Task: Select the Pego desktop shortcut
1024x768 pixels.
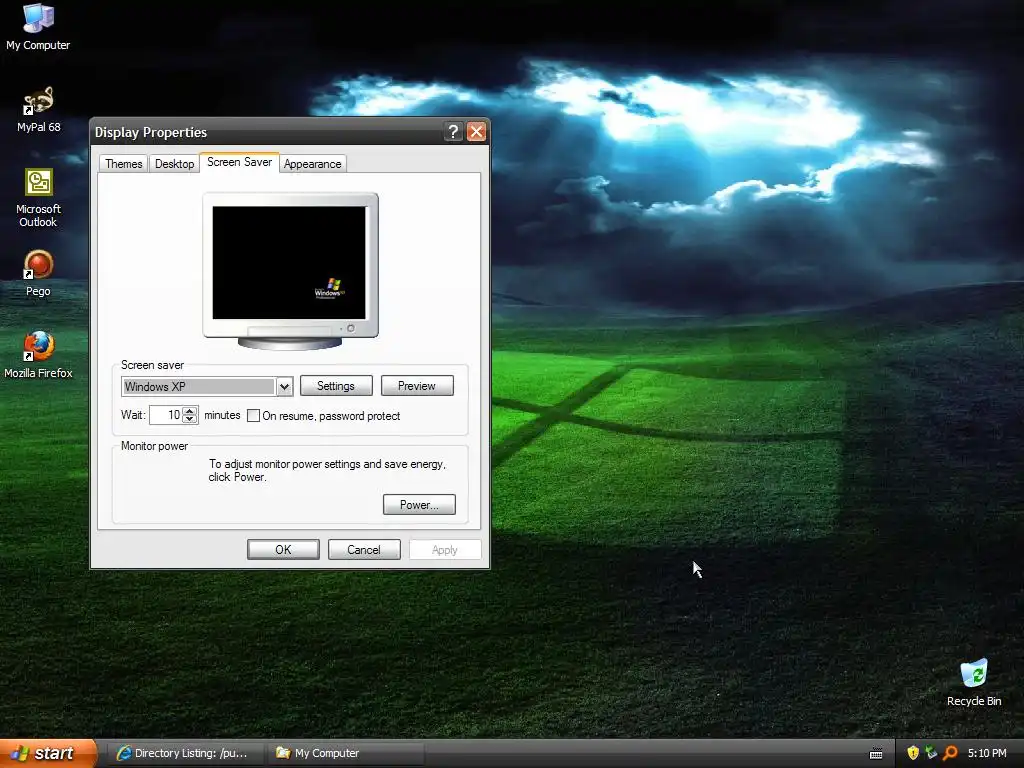Action: tap(38, 273)
